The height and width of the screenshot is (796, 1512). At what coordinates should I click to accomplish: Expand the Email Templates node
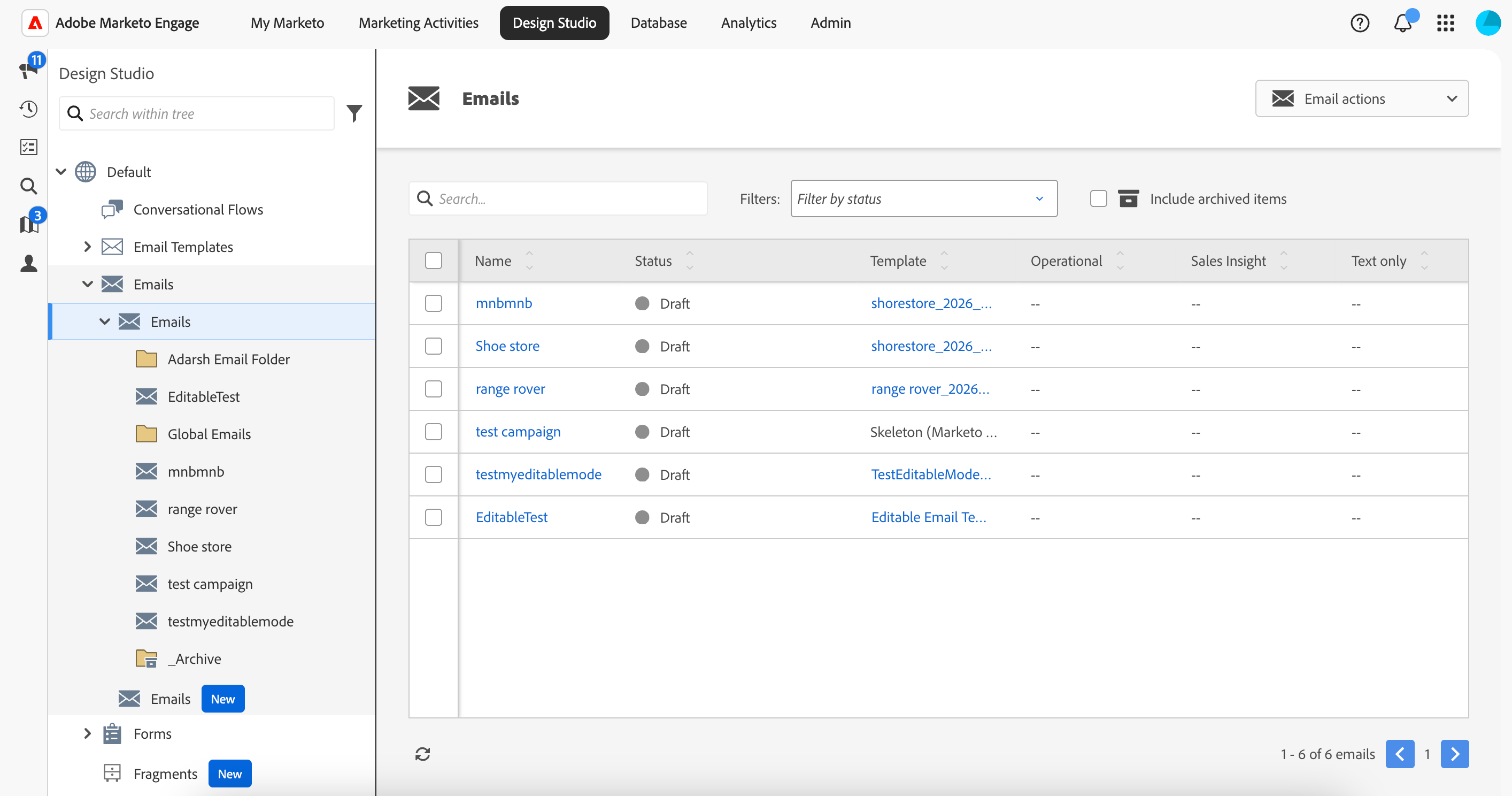[x=87, y=247]
